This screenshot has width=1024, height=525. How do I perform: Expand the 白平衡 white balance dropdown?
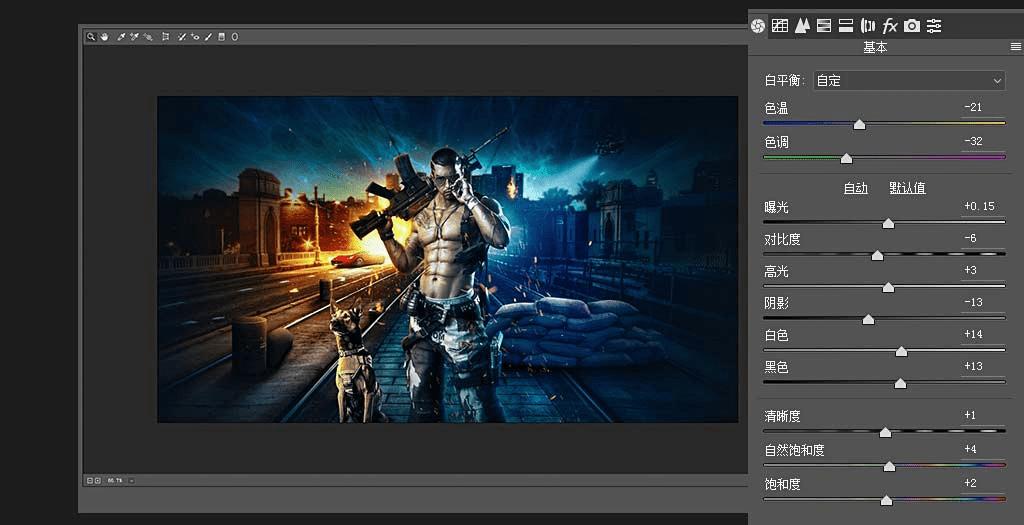[x=908, y=81]
